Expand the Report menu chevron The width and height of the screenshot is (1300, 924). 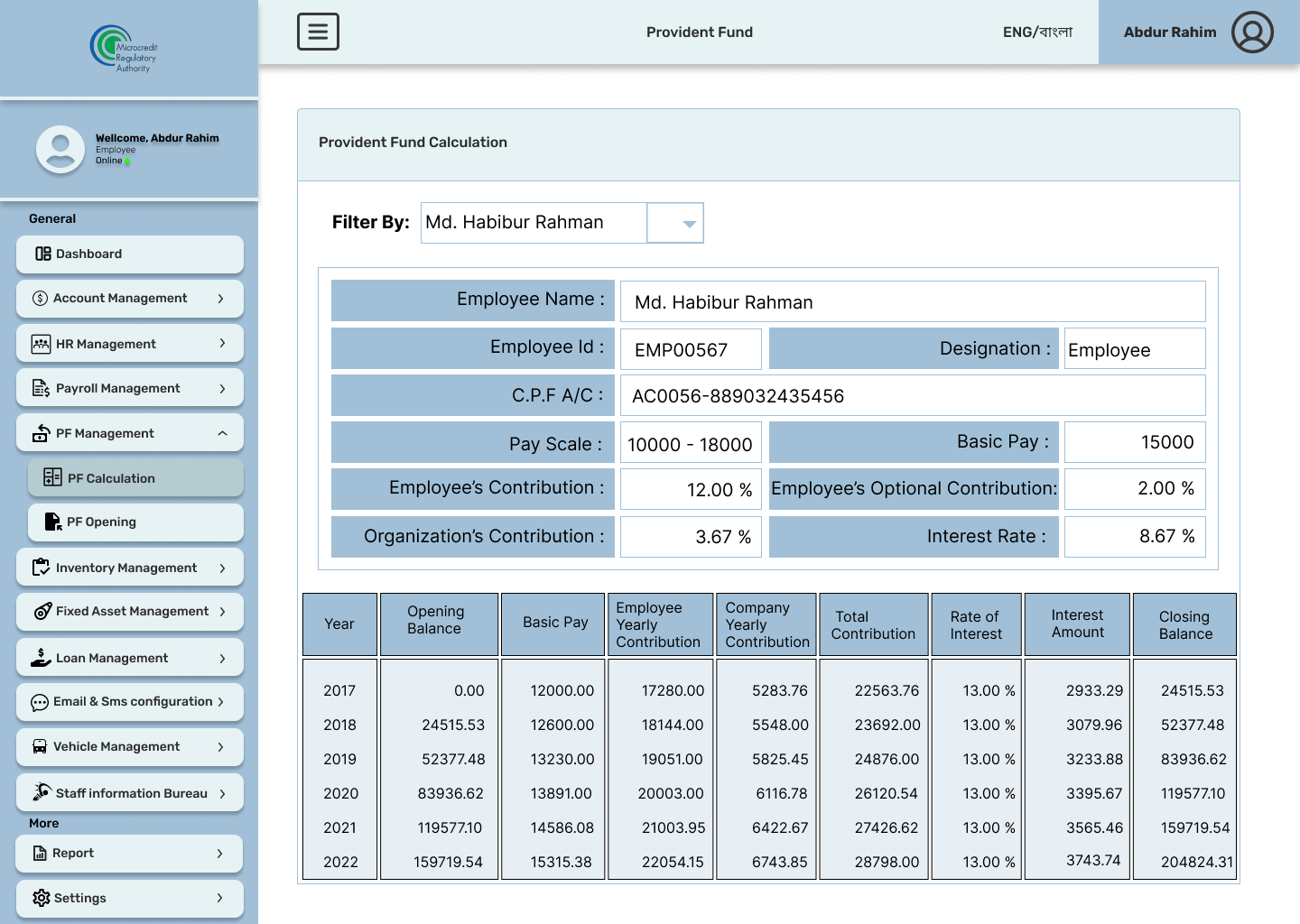coord(219,853)
